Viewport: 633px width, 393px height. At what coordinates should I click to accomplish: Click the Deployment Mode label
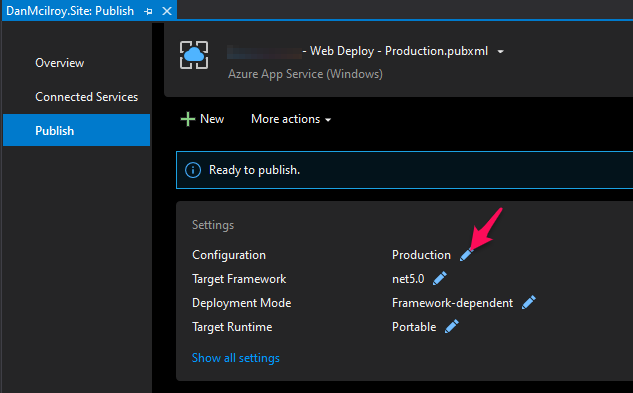click(241, 303)
